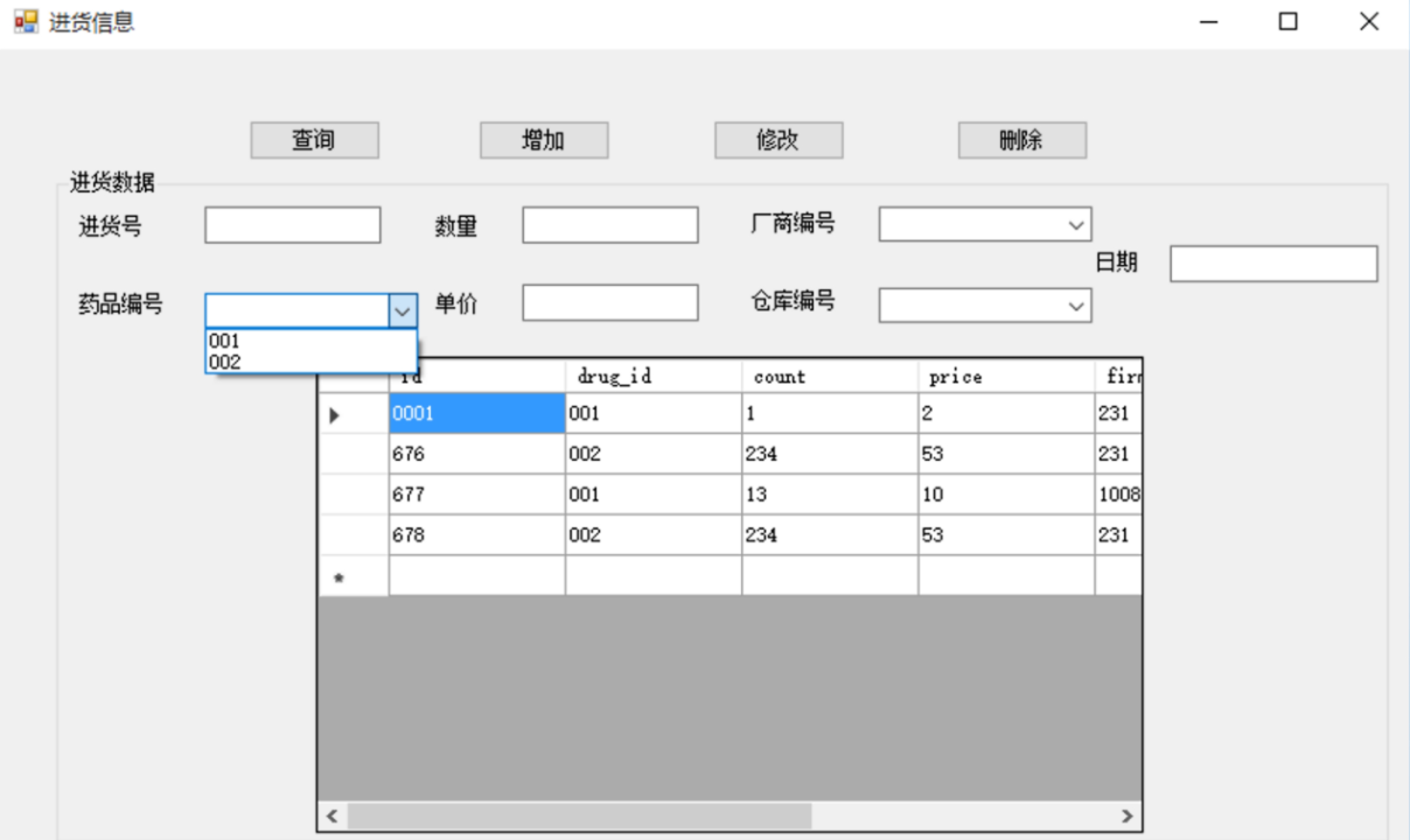Click the 单价 price field
This screenshot has width=1410, height=840.
(x=610, y=303)
